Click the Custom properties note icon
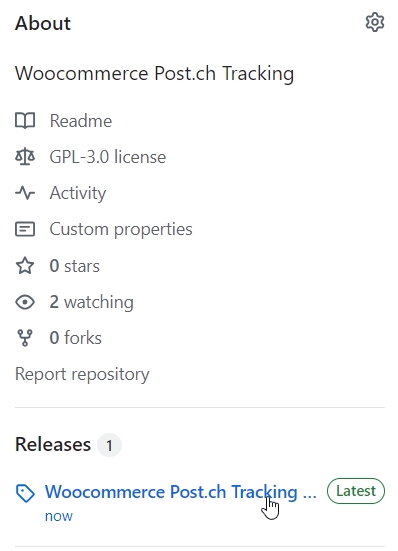The height and width of the screenshot is (551, 398). pyautogui.click(x=25, y=229)
